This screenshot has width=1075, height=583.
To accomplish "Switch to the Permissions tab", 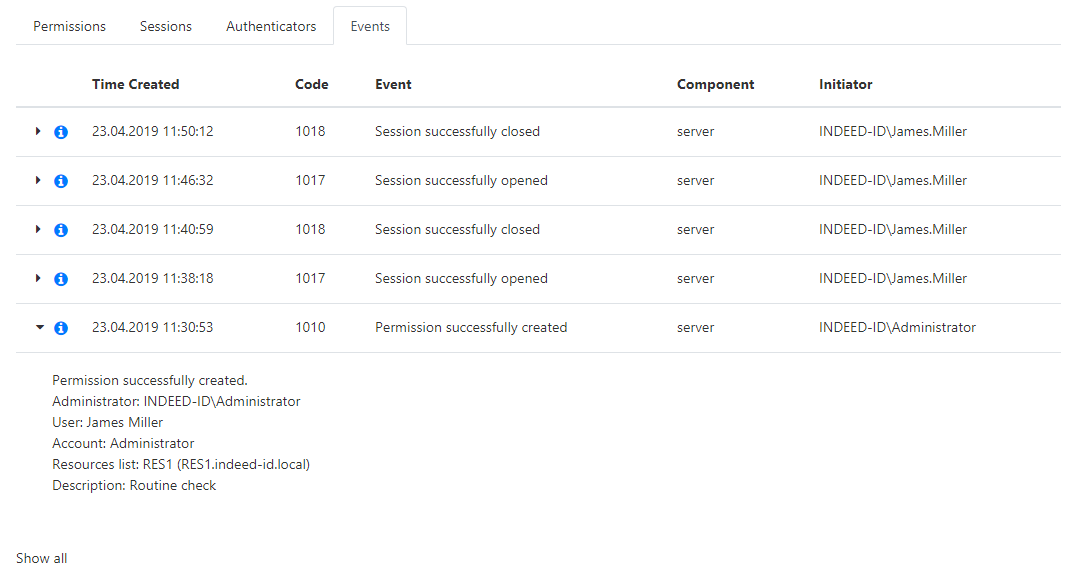I will [69, 26].
